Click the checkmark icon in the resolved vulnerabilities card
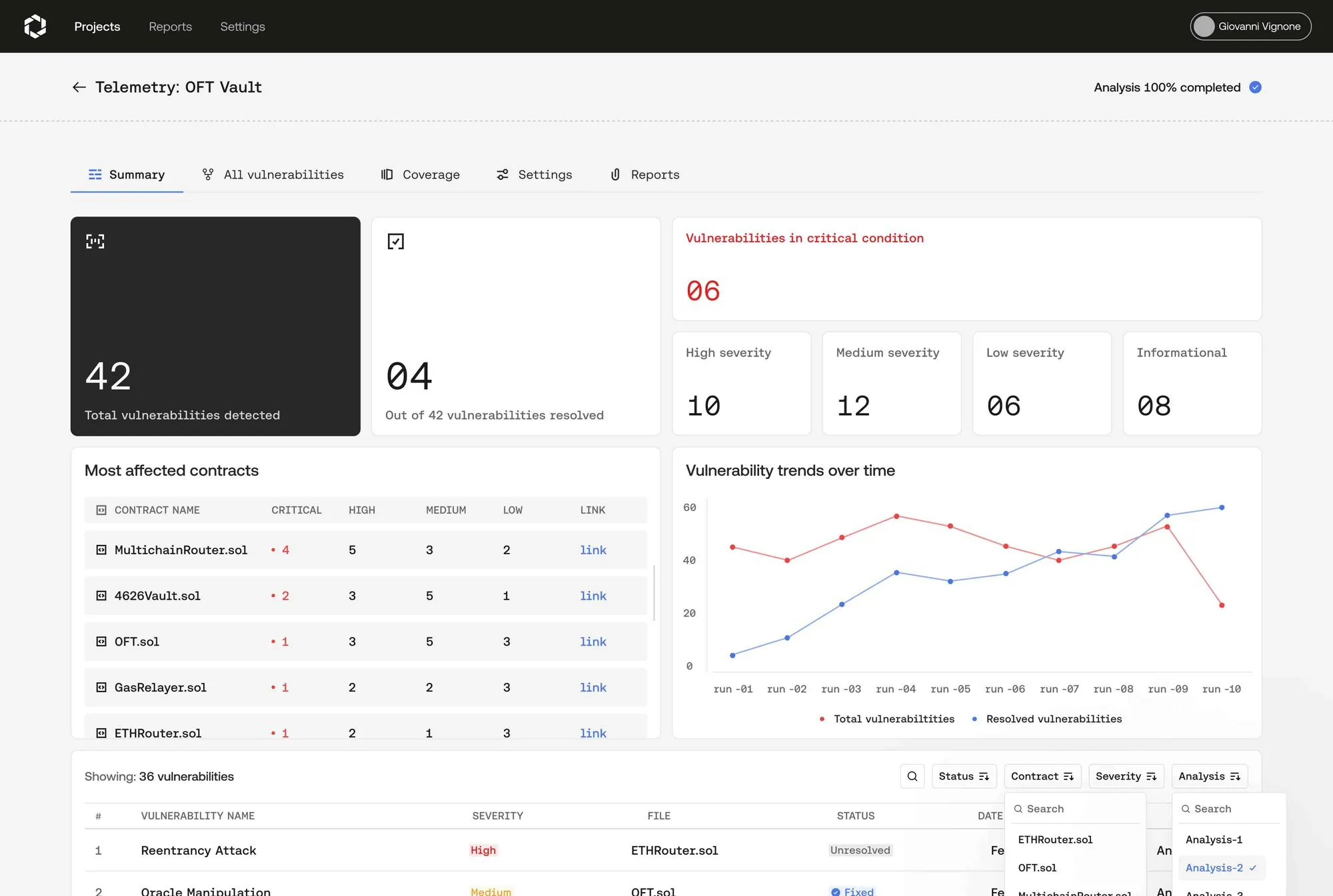This screenshot has height=896, width=1333. 396,241
